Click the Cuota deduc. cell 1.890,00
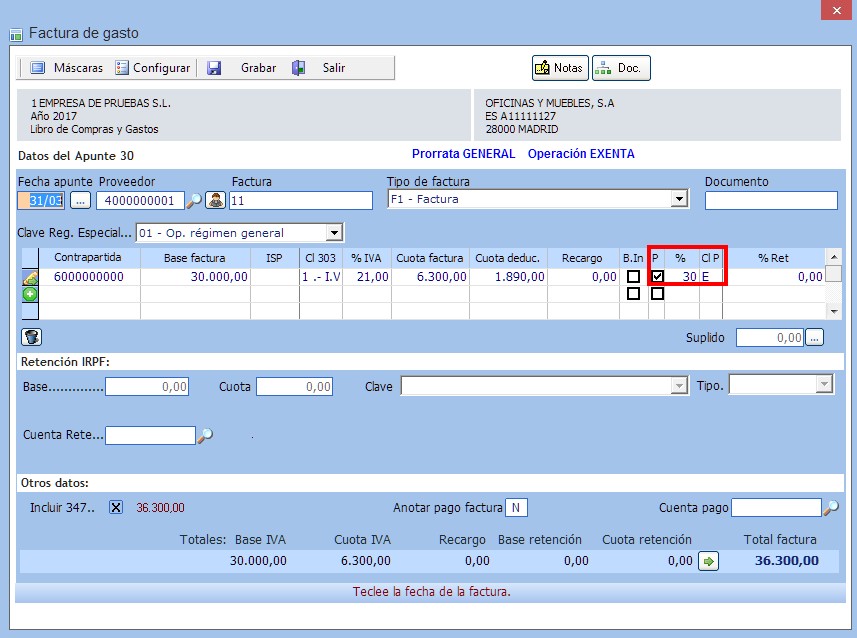Image resolution: width=857 pixels, height=638 pixels. (508, 277)
